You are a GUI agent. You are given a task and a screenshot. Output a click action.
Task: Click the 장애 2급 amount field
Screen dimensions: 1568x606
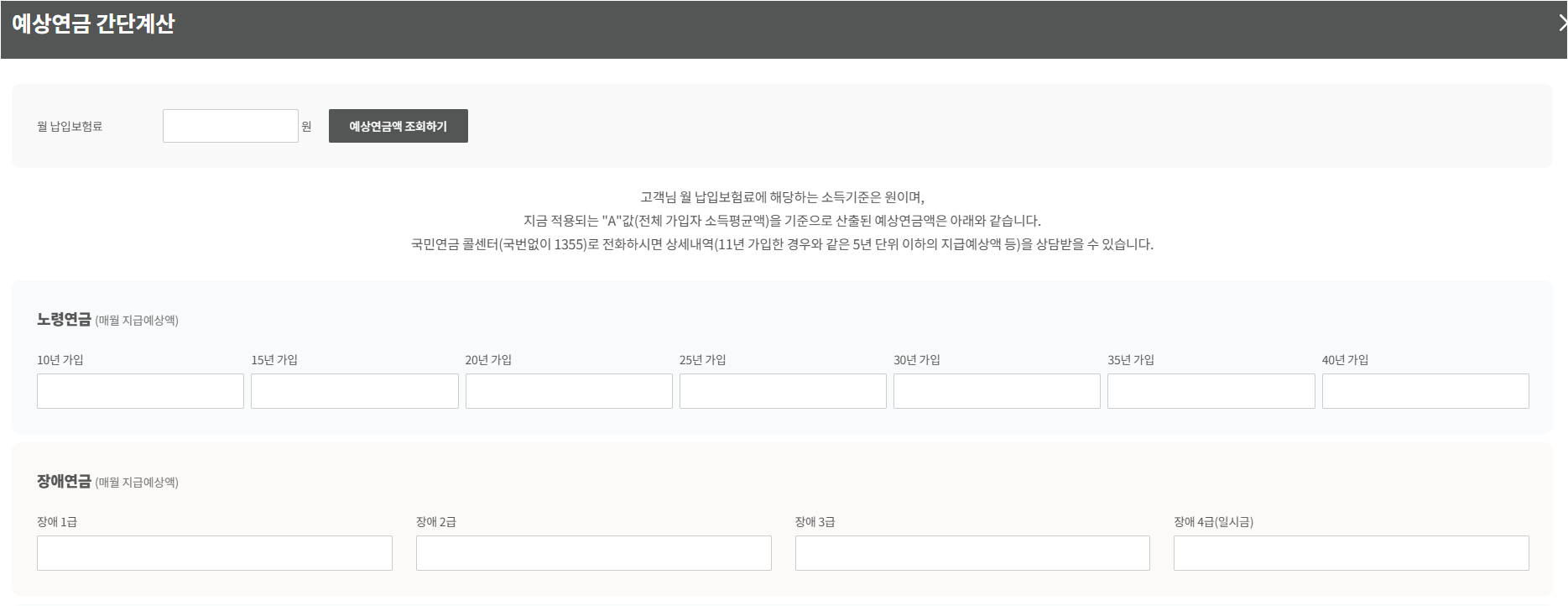pyautogui.click(x=594, y=553)
